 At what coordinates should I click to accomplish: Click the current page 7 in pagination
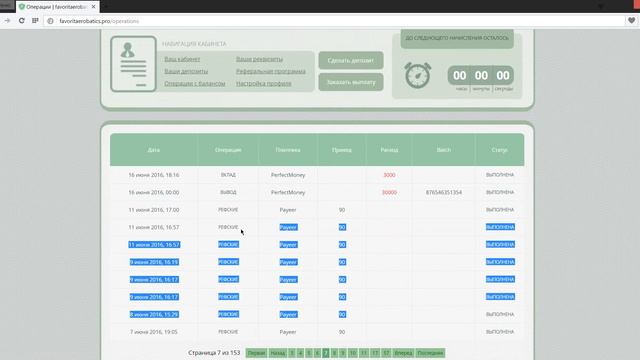click(326, 353)
